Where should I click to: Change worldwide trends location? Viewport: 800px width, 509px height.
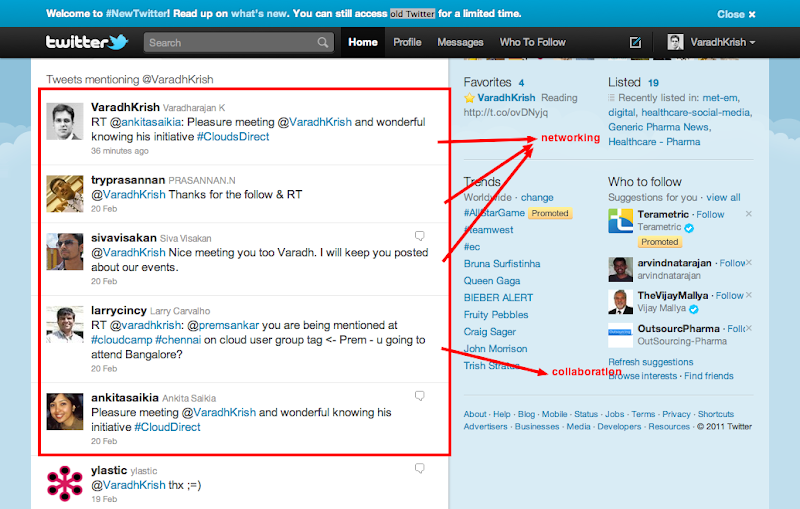(537, 197)
